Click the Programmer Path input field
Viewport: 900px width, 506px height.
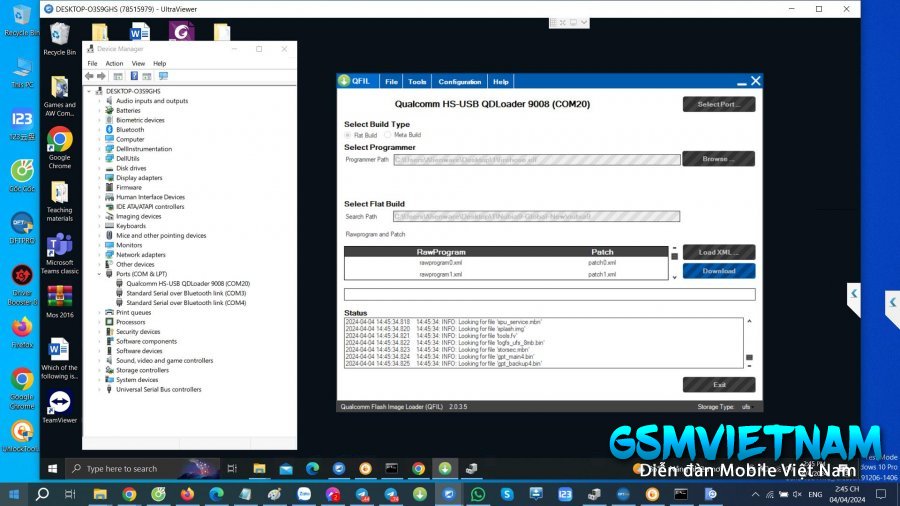pyautogui.click(x=537, y=160)
